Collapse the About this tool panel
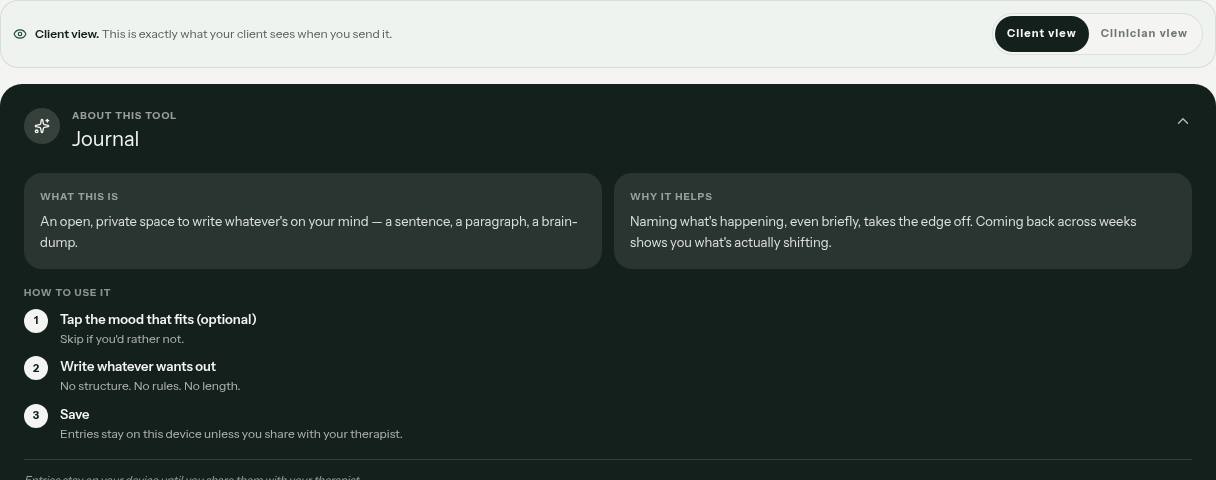The width and height of the screenshot is (1216, 480). click(x=1183, y=121)
